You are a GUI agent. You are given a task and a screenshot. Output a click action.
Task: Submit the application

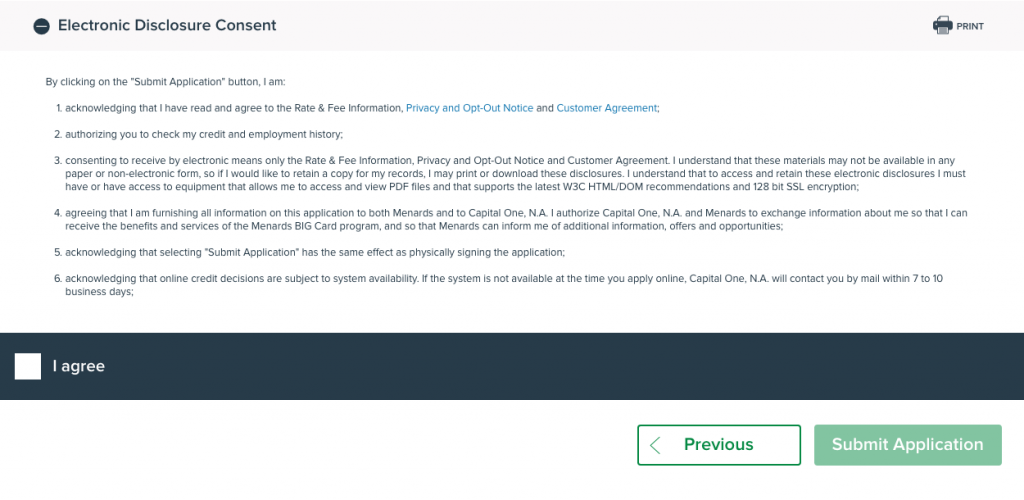(x=908, y=445)
